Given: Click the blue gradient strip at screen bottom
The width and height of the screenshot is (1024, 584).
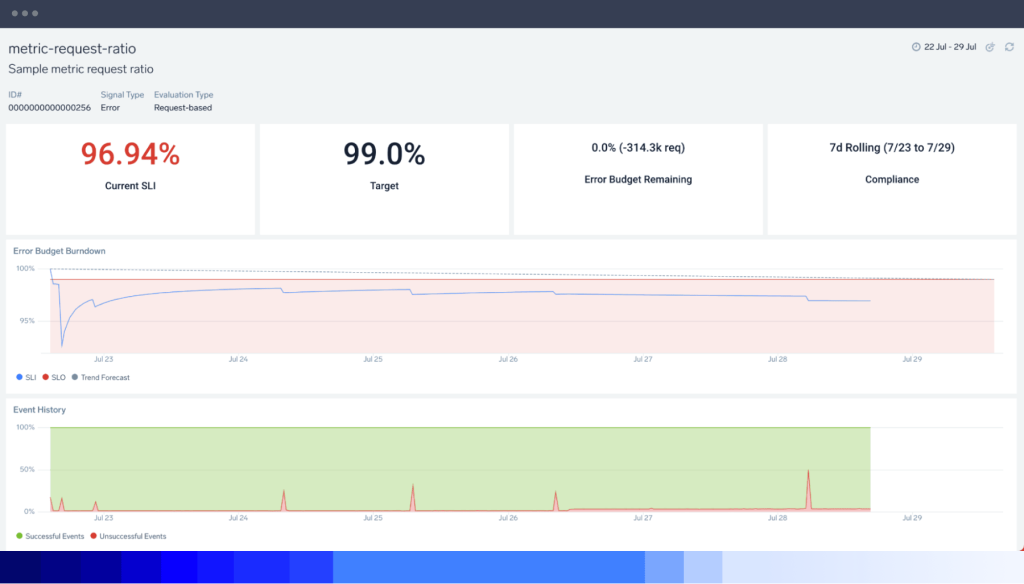Looking at the screenshot, I should [x=512, y=570].
